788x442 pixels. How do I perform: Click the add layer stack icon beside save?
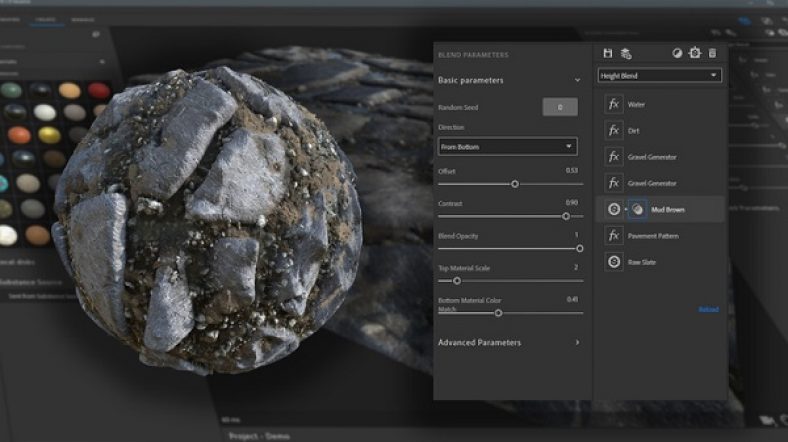626,53
